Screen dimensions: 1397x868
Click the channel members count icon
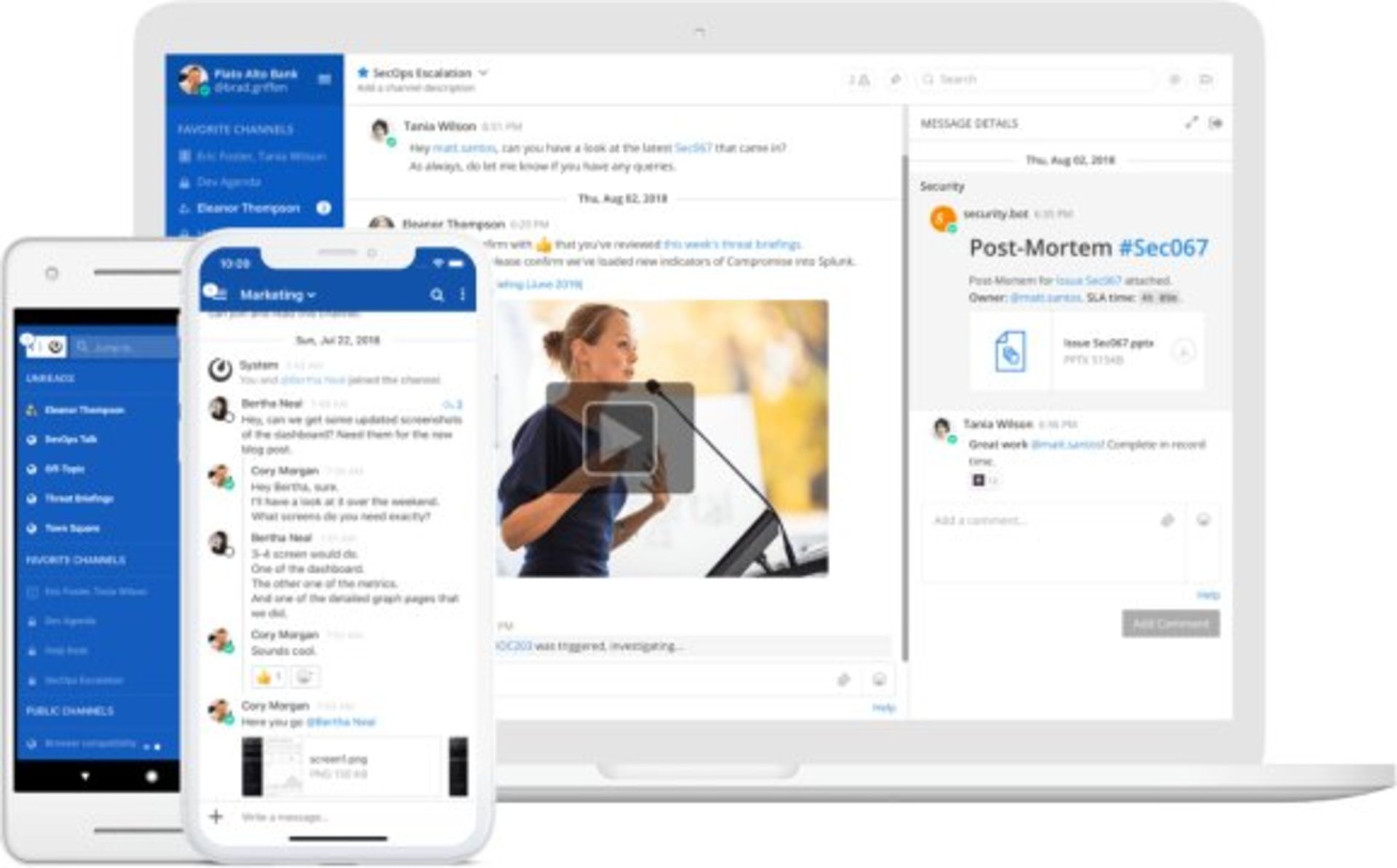coord(859,79)
